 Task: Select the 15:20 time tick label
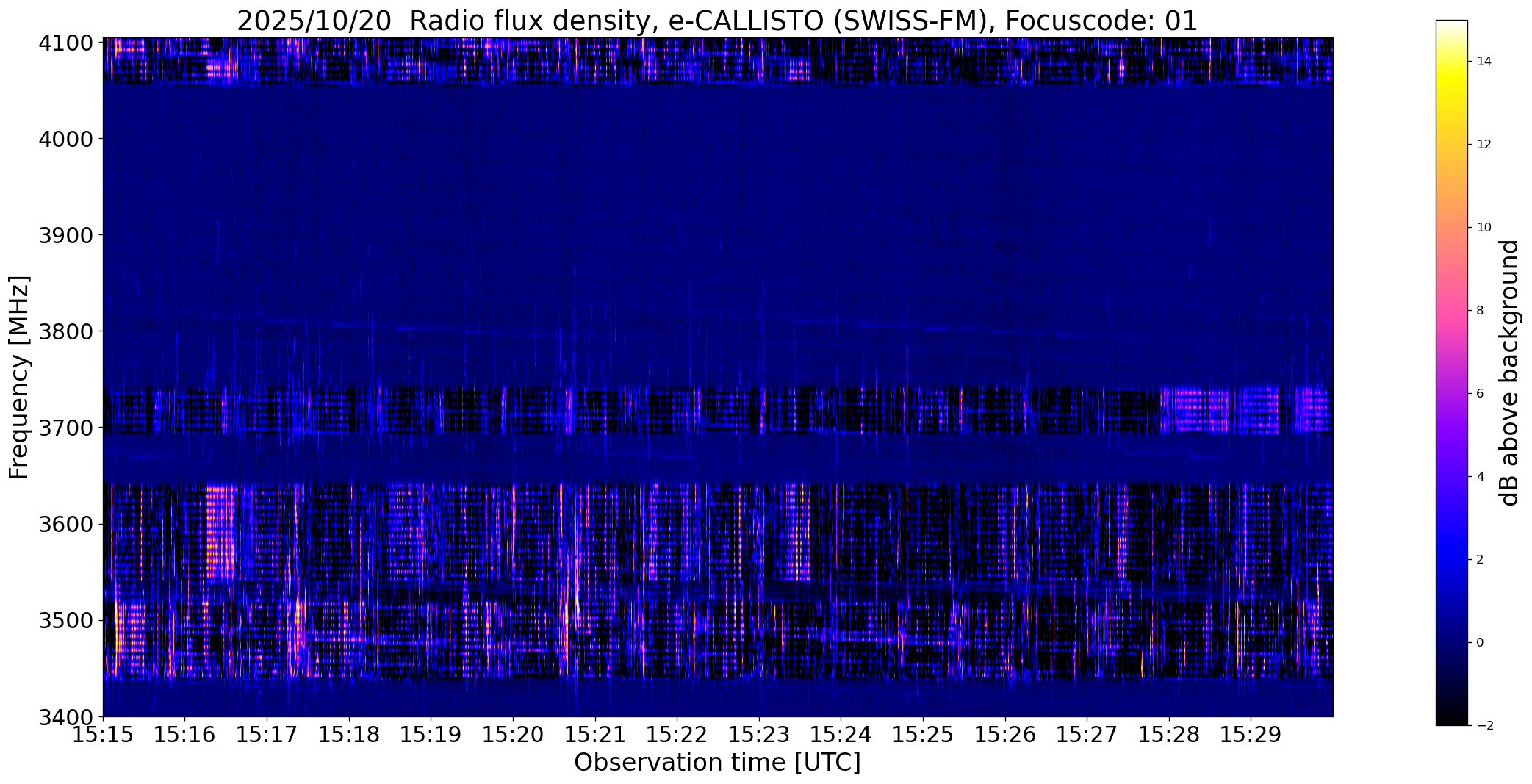click(513, 735)
